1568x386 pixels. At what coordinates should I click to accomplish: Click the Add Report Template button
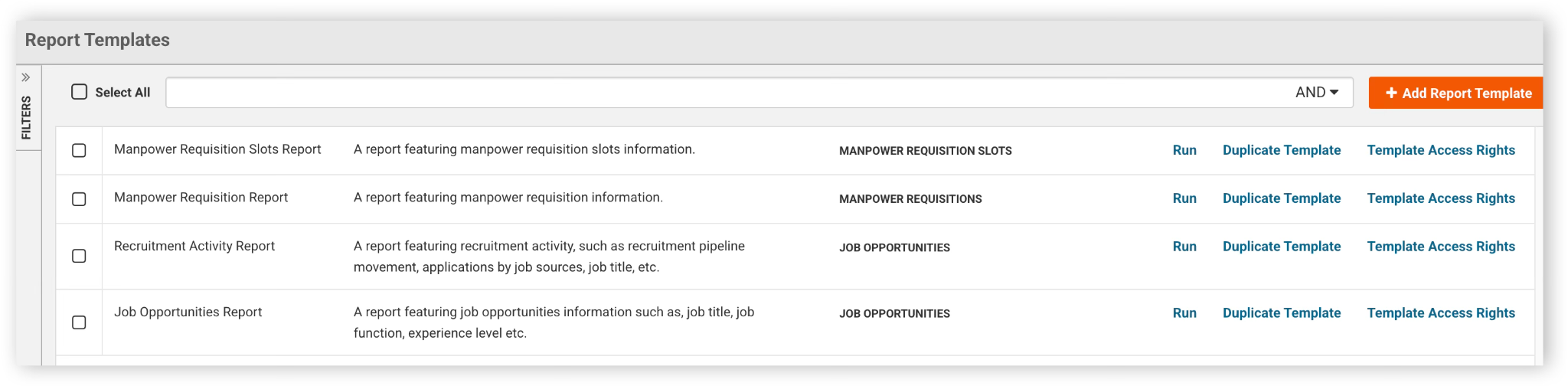click(1455, 93)
